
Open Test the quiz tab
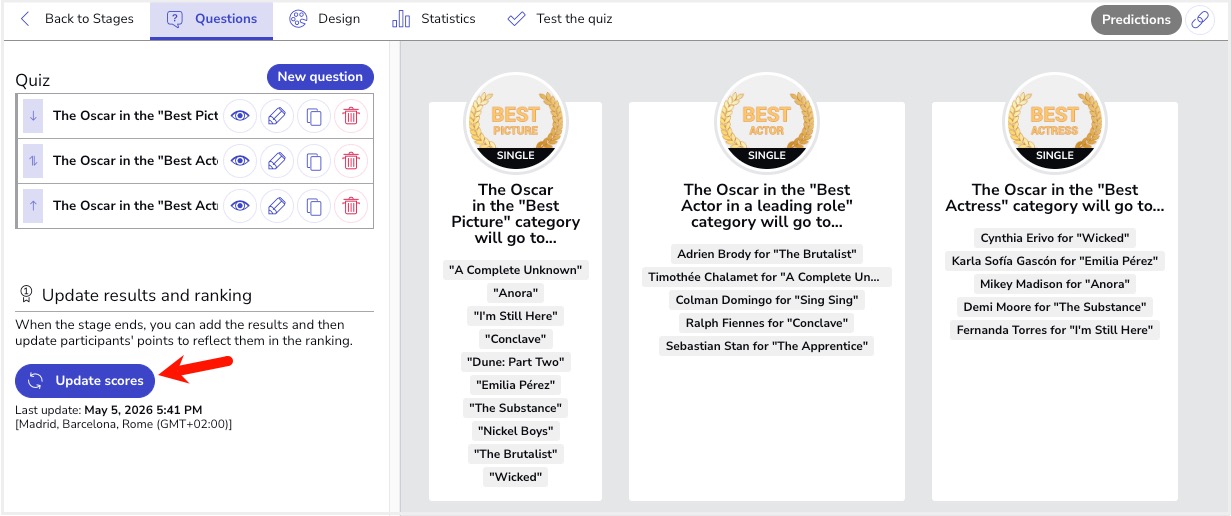pos(560,19)
